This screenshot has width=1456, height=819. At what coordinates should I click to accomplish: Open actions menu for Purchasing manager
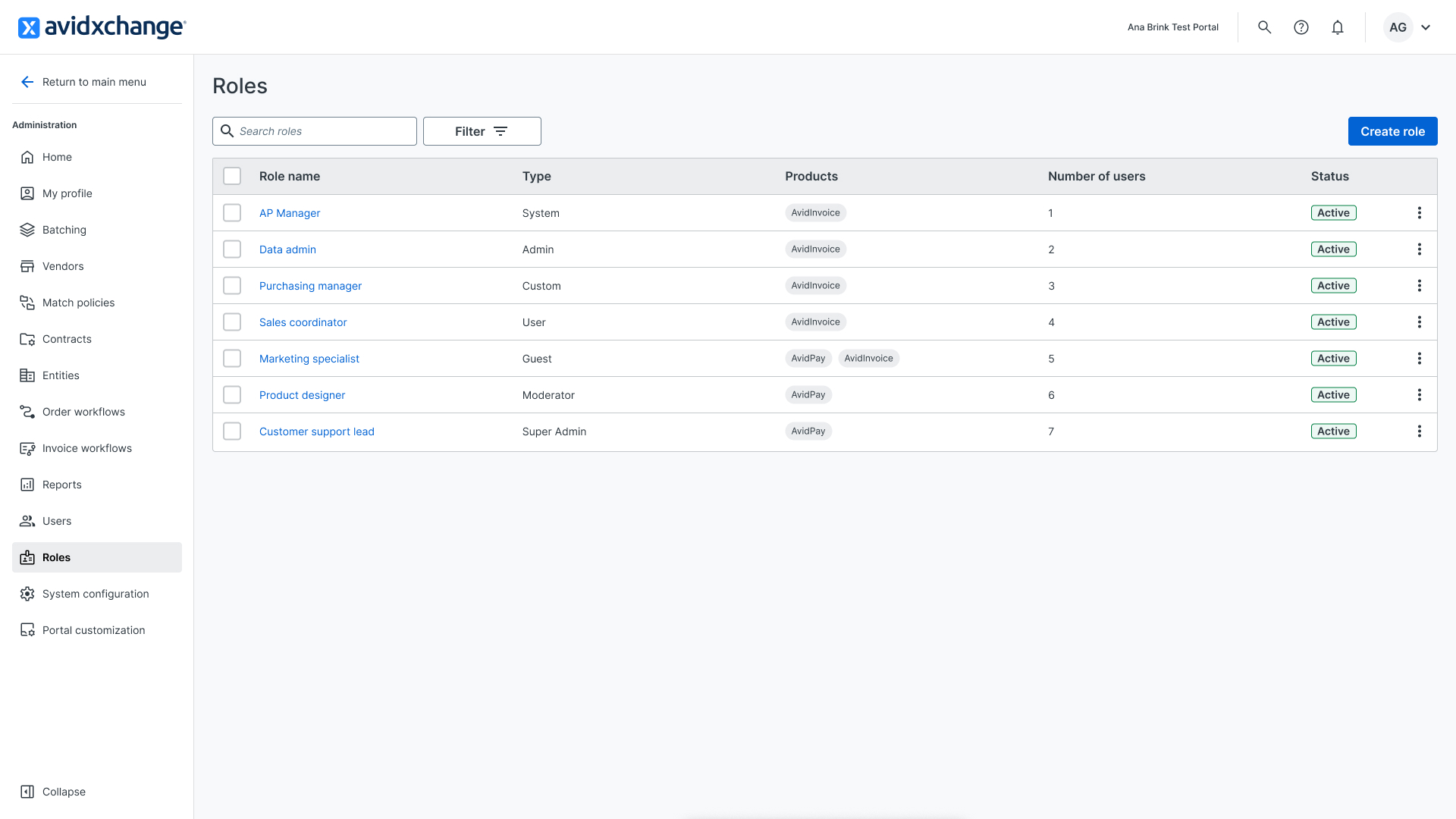click(1420, 286)
